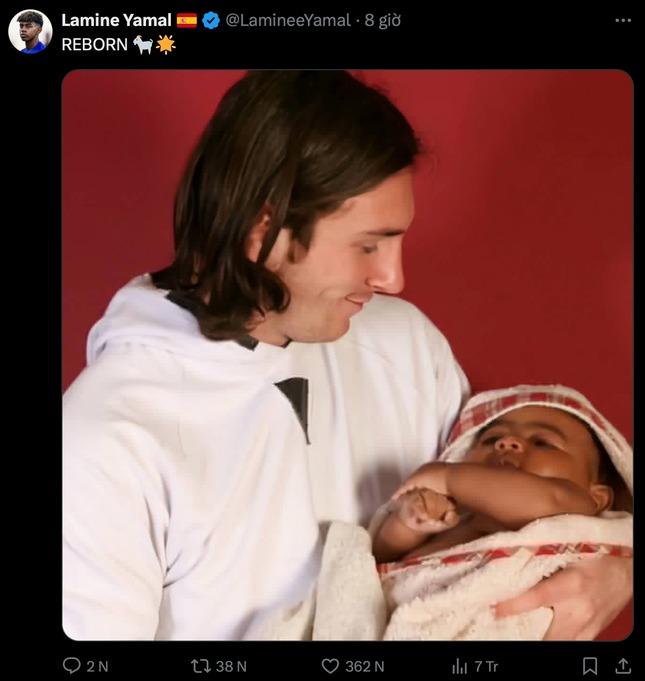Screen dimensions: 645x681
Task: Open the attached photo of man holding baby
Action: 347,354
